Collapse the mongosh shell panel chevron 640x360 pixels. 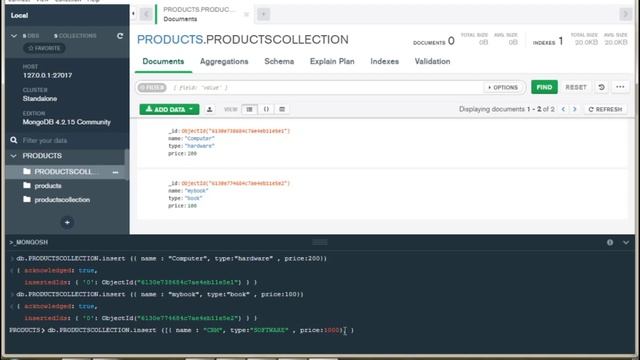[626, 242]
